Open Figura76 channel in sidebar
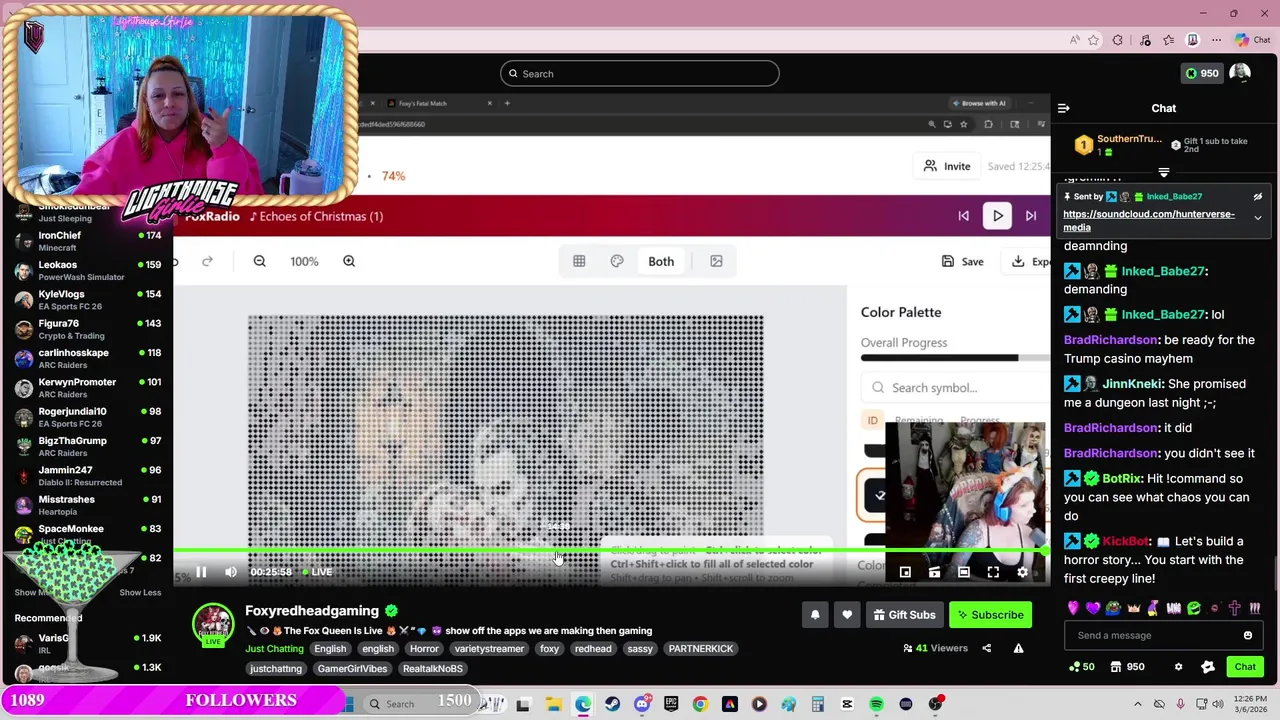Image resolution: width=1280 pixels, height=720 pixels. (x=87, y=329)
